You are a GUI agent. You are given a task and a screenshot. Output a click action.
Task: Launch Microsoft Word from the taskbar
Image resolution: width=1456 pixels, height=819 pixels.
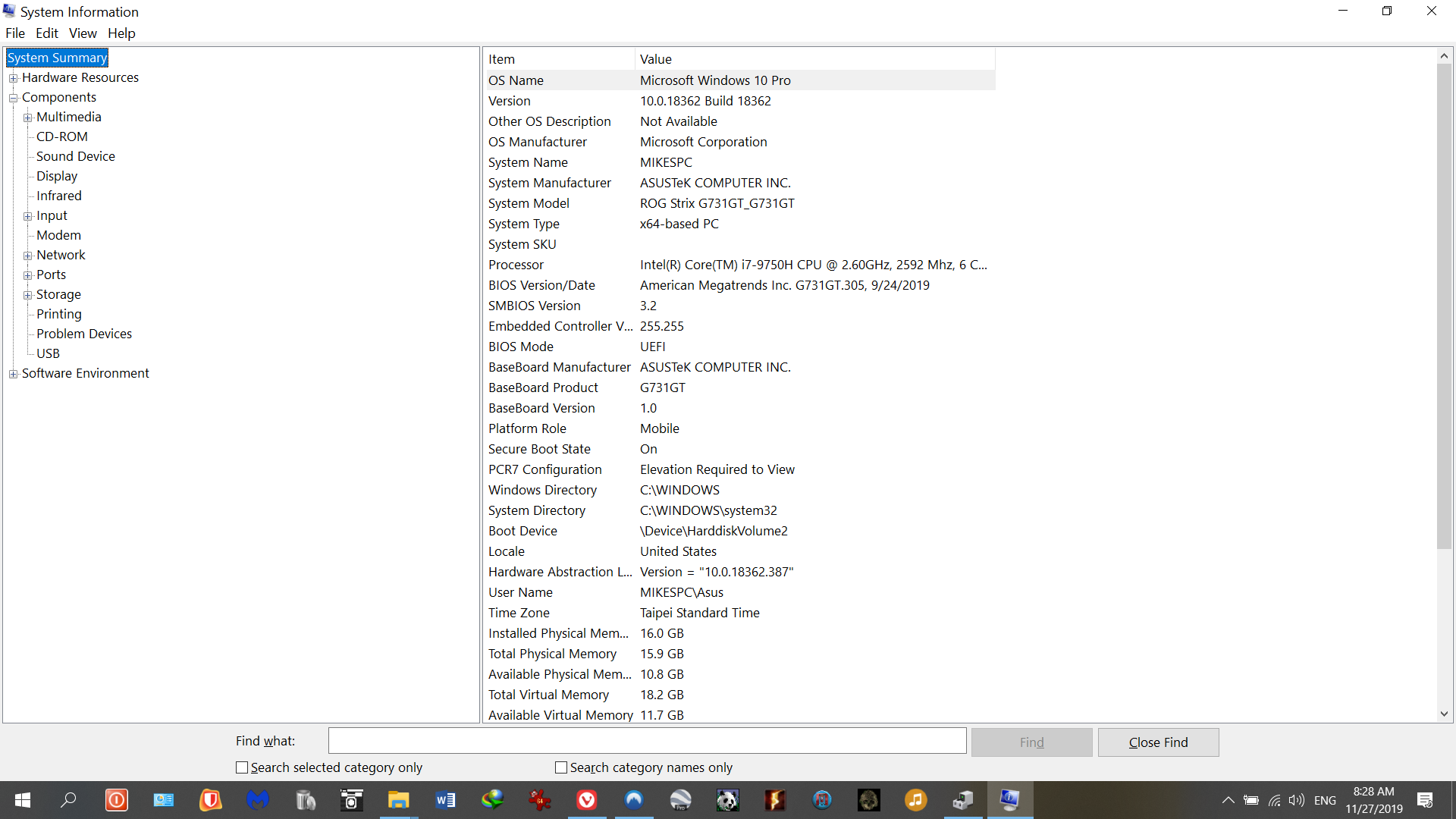[x=446, y=800]
